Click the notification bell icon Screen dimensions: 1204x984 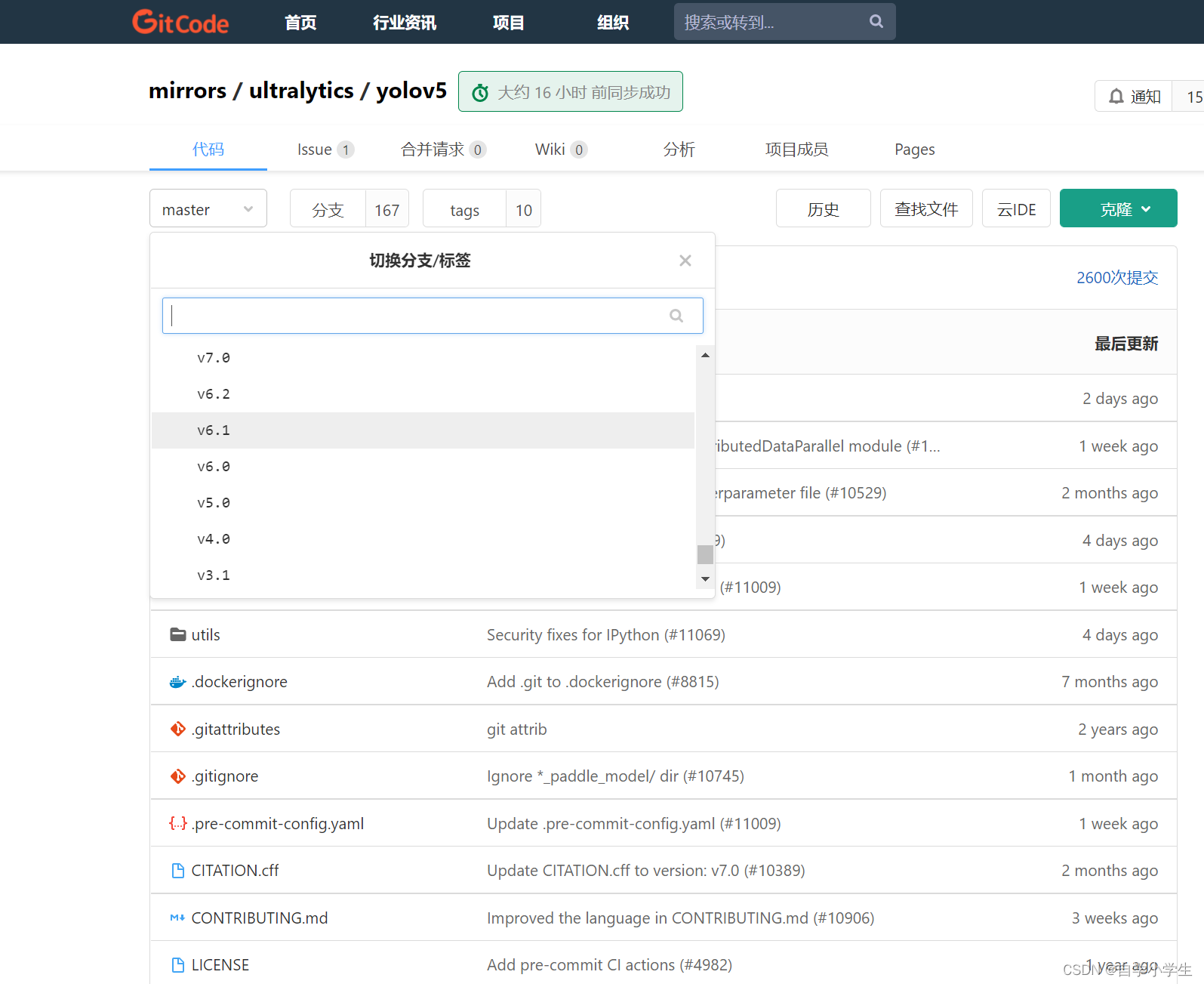pyautogui.click(x=1116, y=97)
